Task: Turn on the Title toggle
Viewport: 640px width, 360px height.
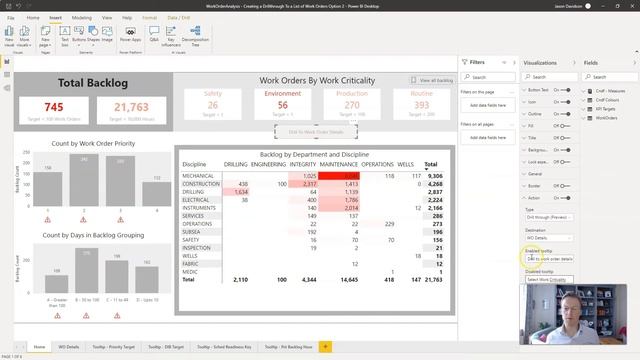Action: point(566,138)
